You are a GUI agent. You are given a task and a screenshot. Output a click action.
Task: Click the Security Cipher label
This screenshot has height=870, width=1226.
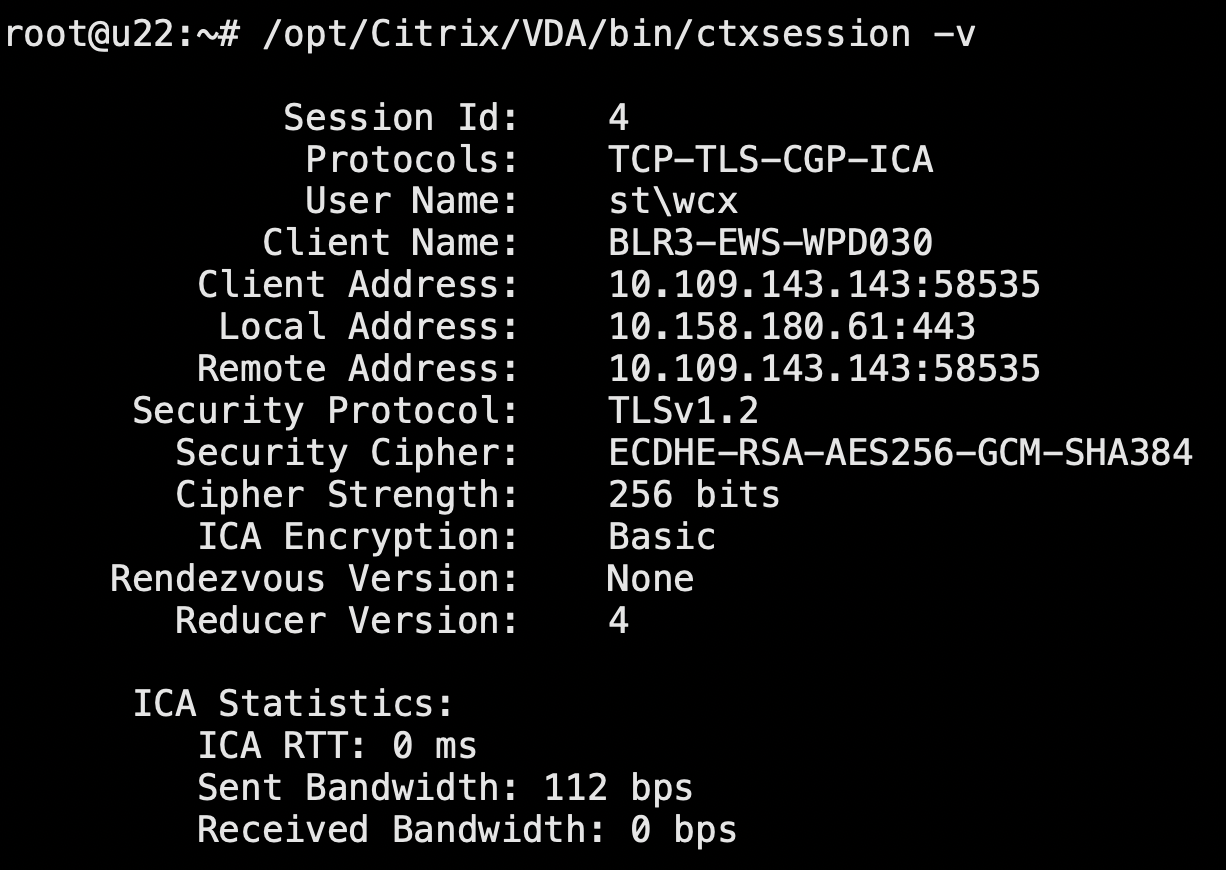pos(347,453)
